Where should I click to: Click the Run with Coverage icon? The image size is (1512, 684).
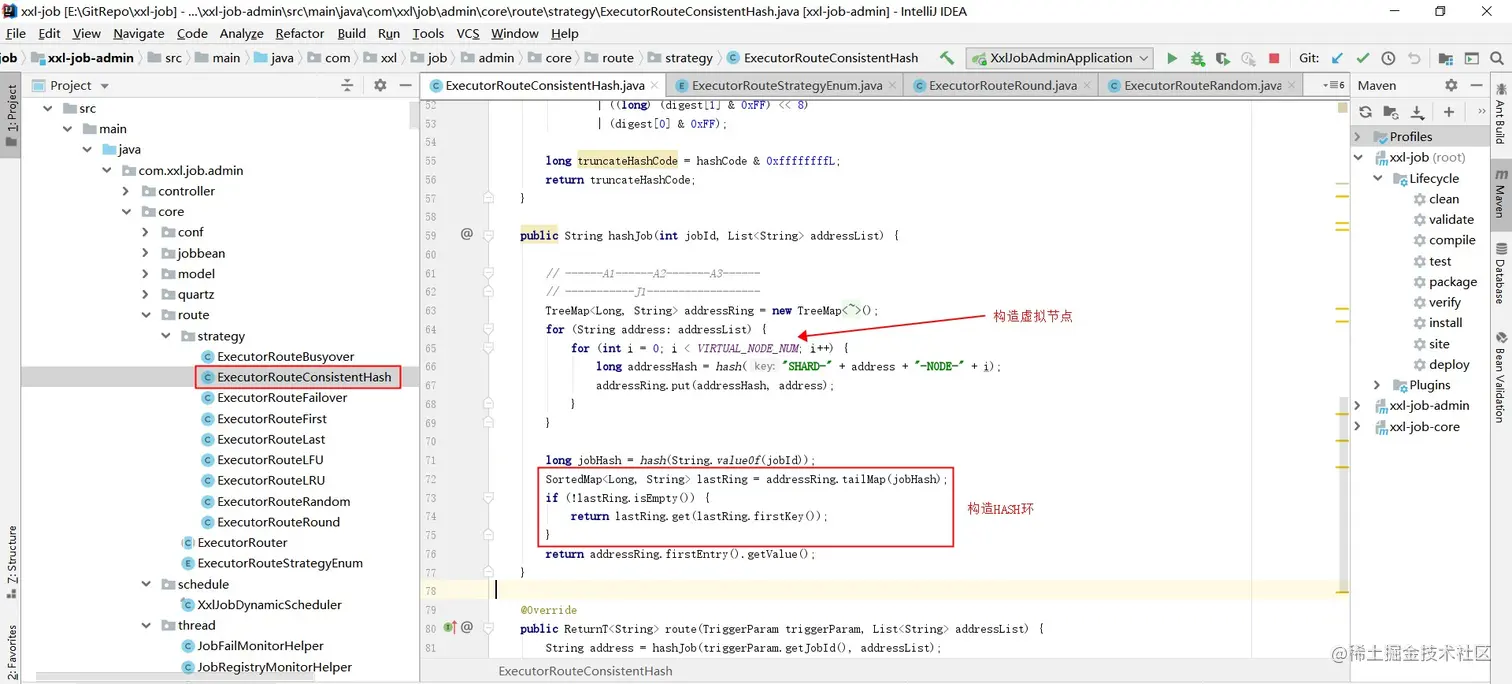(1223, 58)
